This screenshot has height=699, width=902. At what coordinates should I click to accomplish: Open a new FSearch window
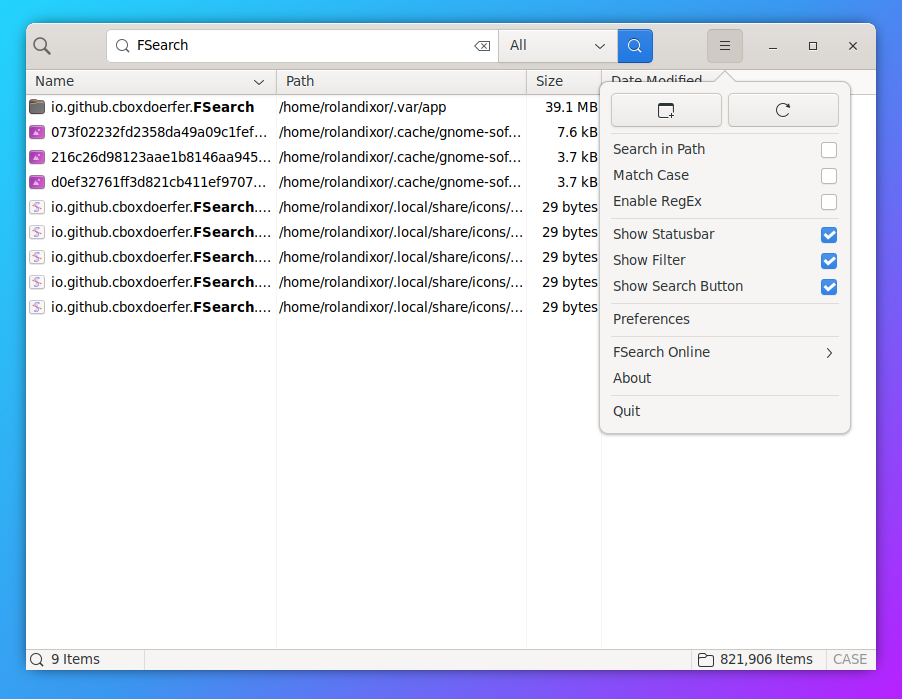pos(665,110)
